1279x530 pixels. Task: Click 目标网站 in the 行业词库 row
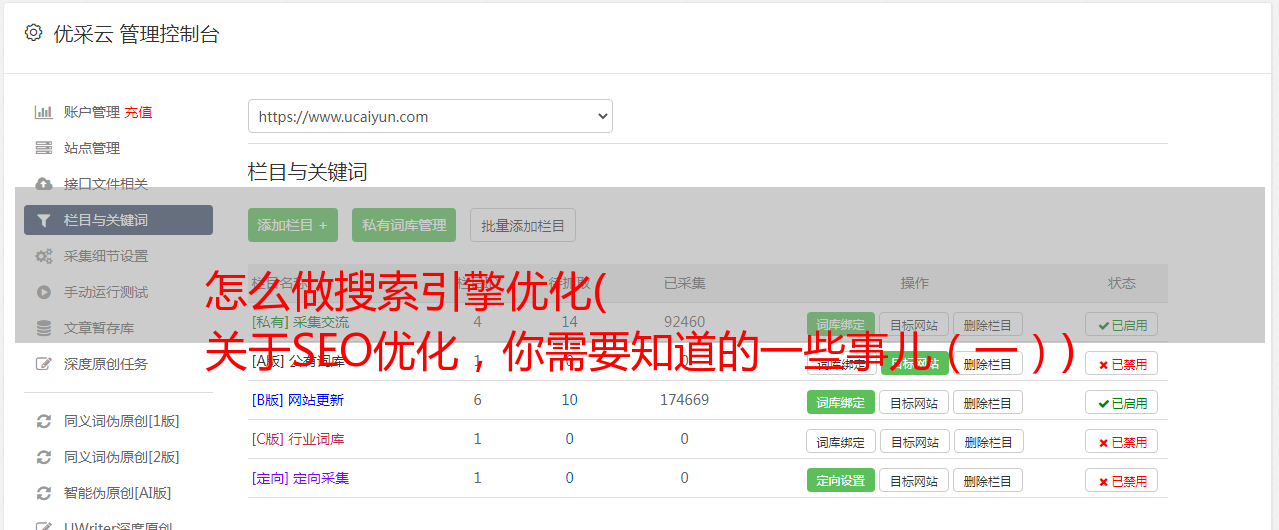(x=915, y=441)
